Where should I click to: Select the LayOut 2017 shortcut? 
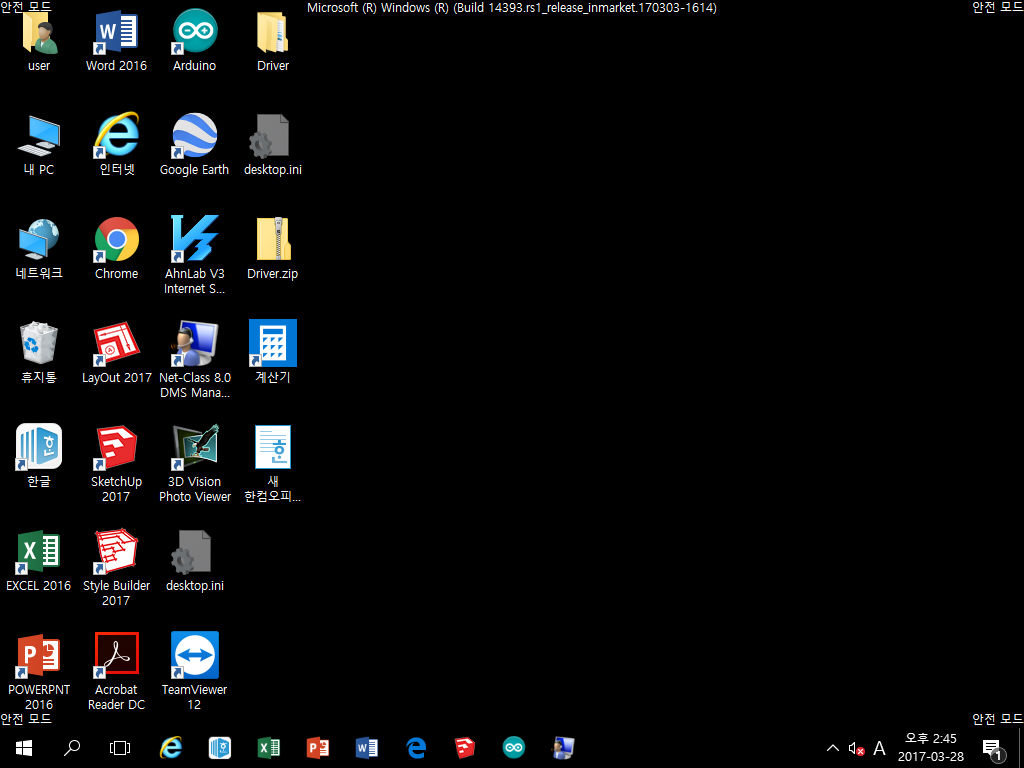coord(116,352)
